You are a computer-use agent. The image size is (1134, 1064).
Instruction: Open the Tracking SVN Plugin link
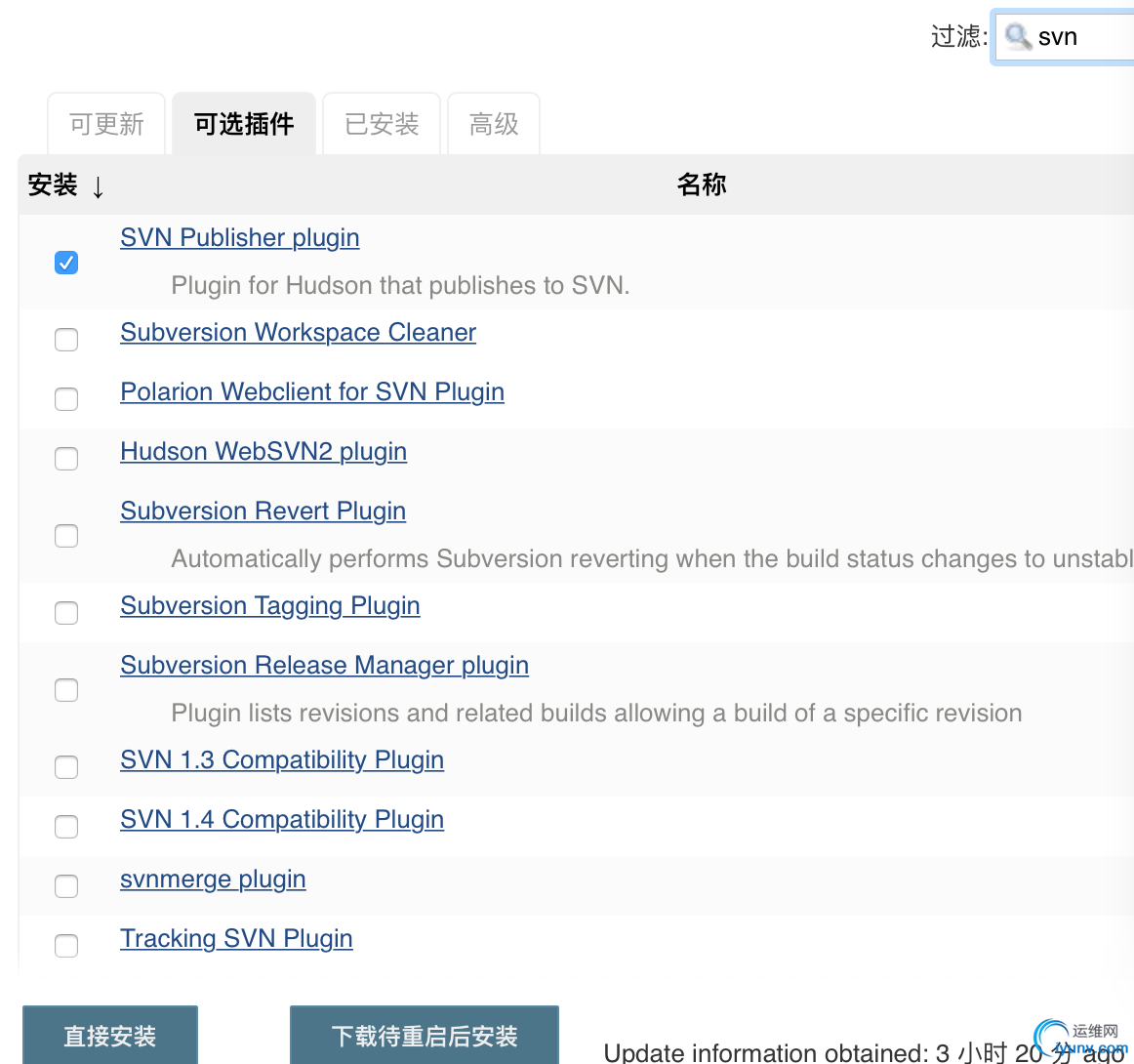[x=236, y=938]
